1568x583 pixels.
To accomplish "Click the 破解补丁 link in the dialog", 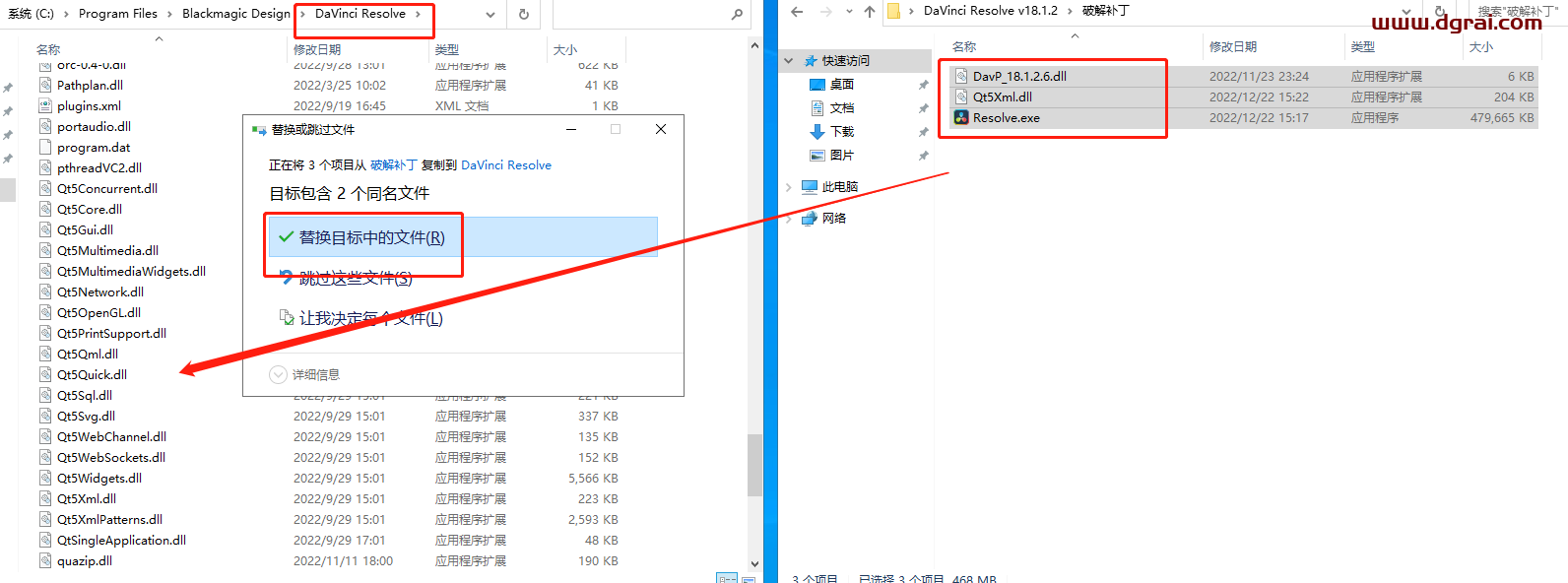I will coord(394,164).
